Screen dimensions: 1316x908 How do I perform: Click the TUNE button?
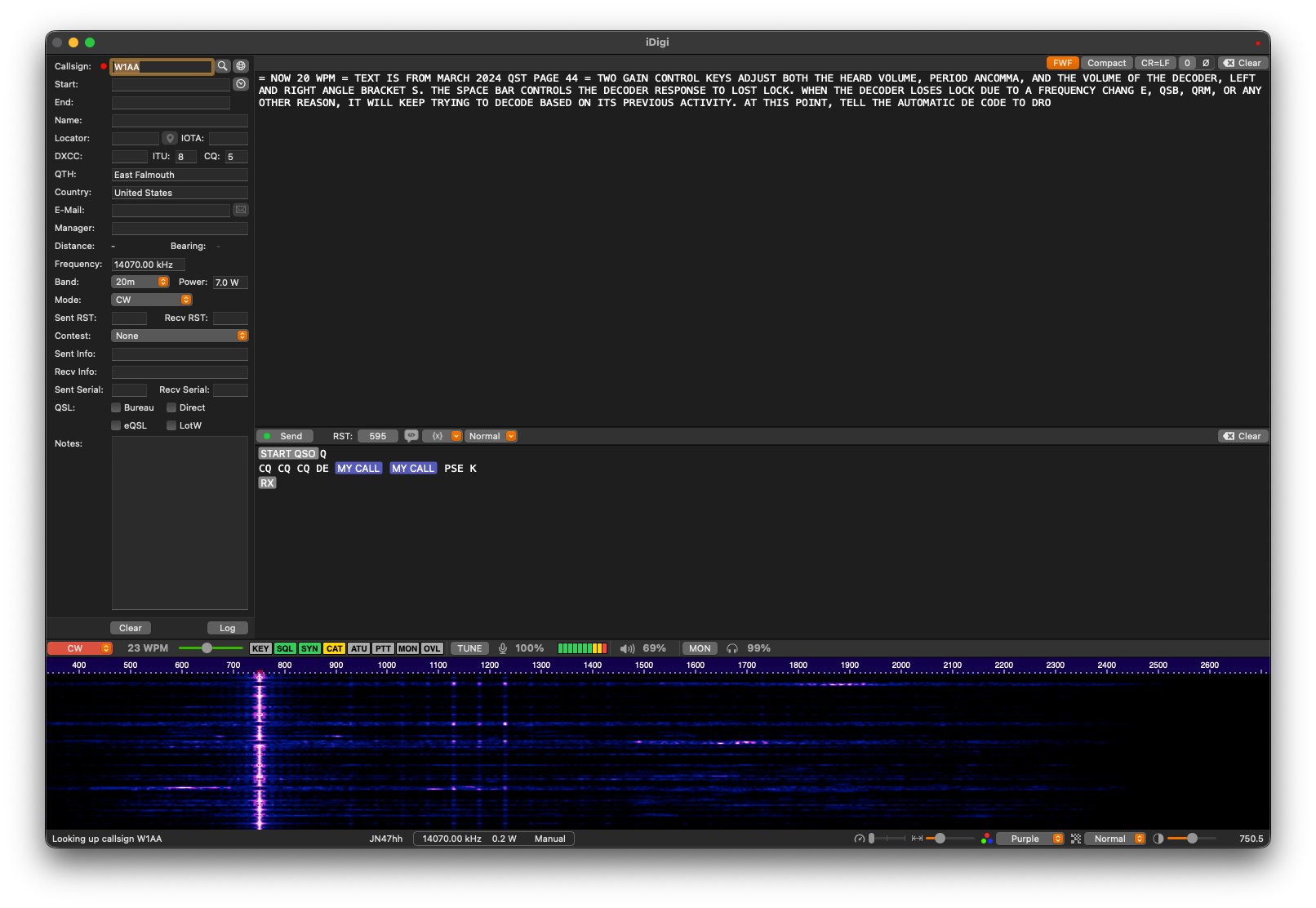[469, 648]
